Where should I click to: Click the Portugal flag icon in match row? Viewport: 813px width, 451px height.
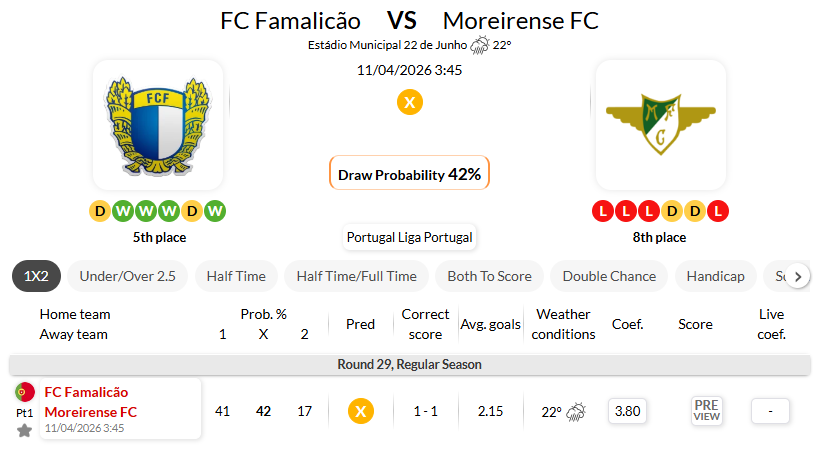coord(24,392)
